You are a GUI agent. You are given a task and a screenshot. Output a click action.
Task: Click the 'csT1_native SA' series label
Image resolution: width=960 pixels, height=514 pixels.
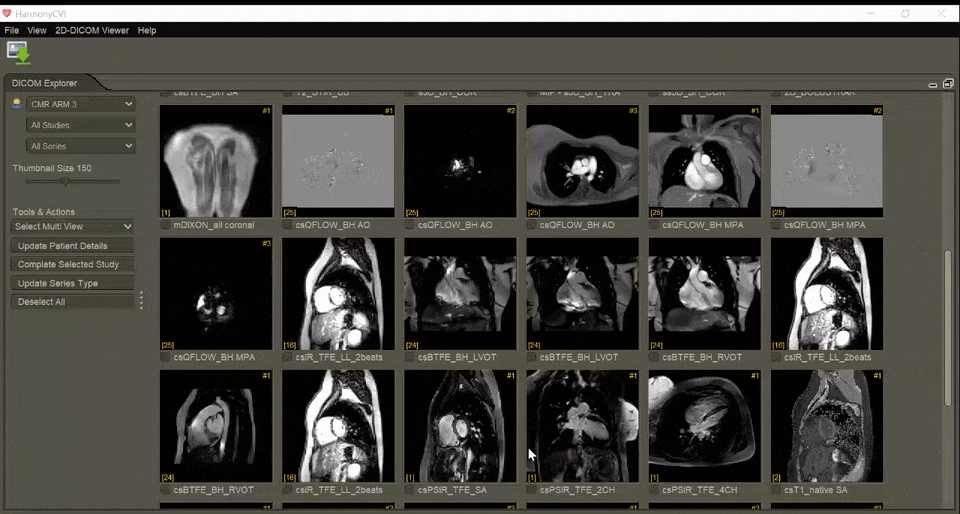(x=816, y=490)
